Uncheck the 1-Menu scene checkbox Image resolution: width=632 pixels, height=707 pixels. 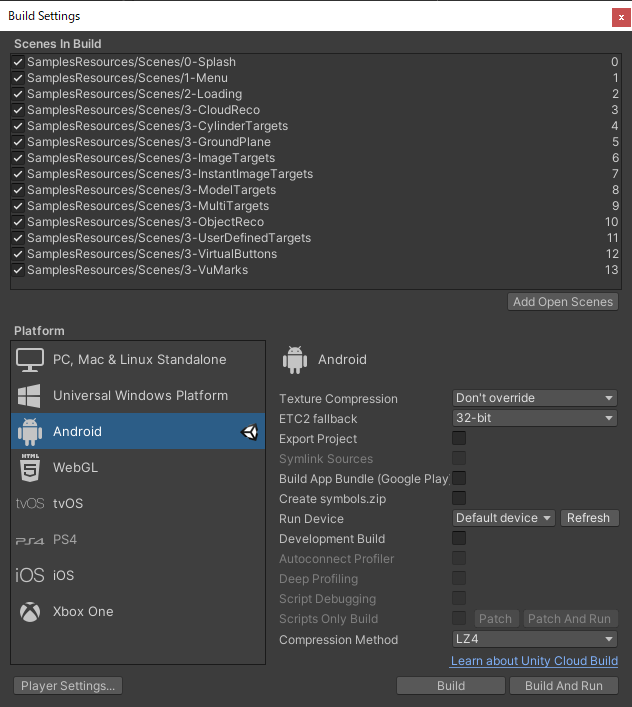18,78
